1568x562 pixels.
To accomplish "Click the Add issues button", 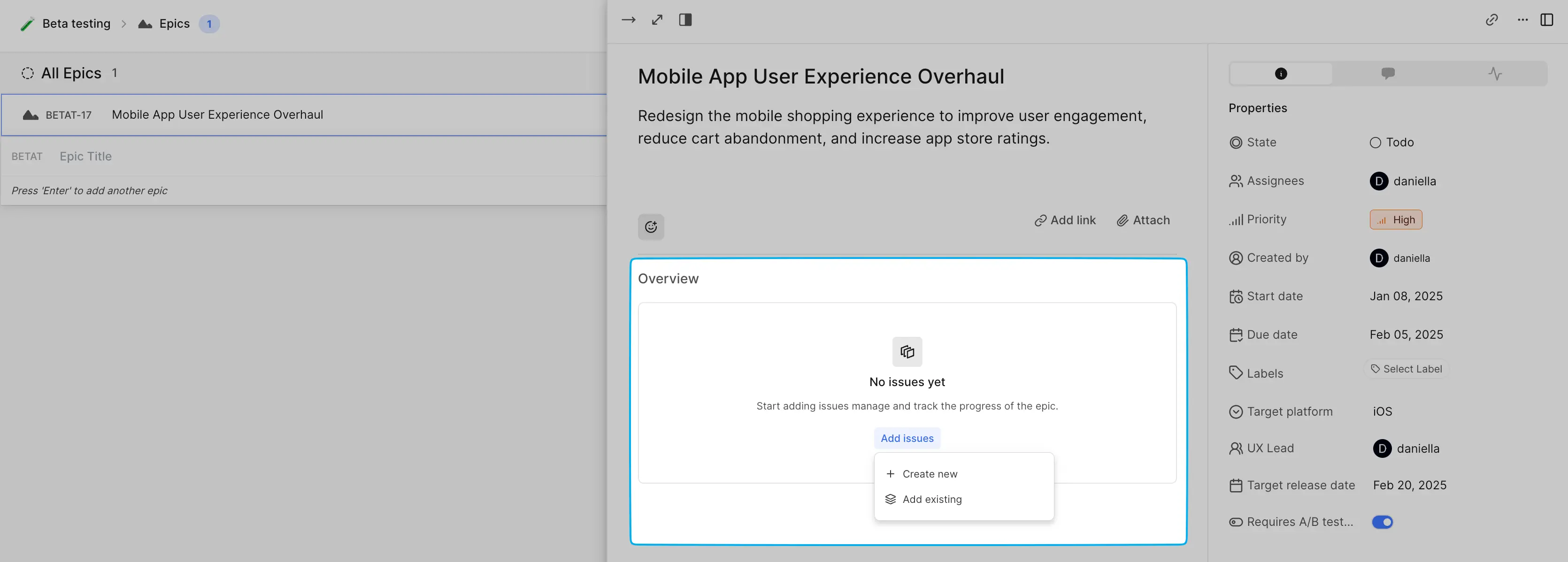I will (907, 437).
